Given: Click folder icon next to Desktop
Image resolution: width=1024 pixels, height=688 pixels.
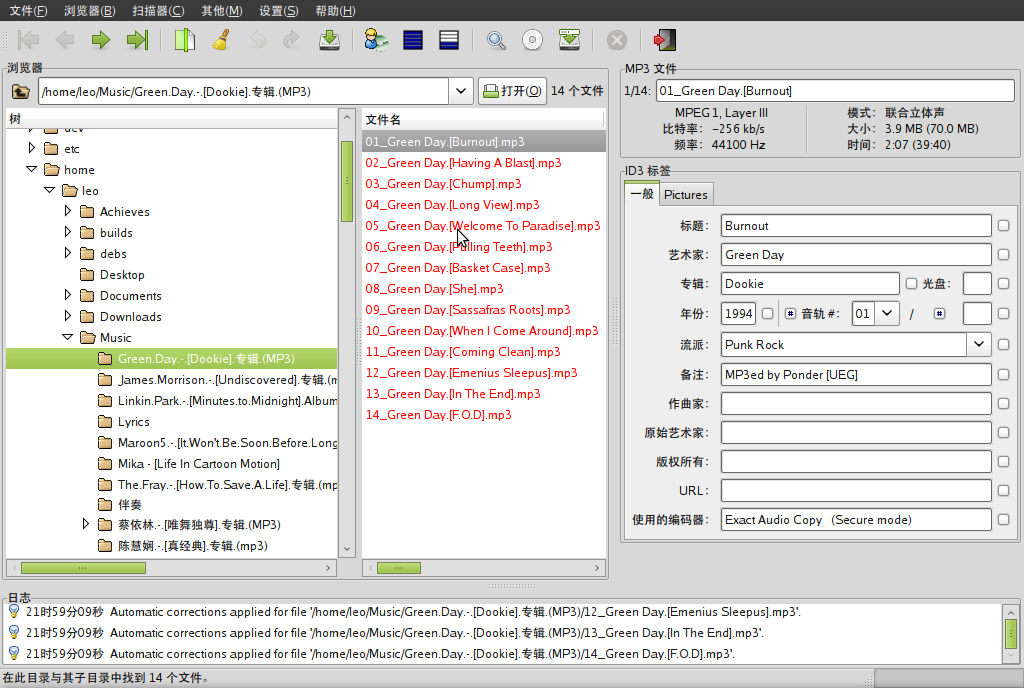Looking at the screenshot, I should [87, 274].
